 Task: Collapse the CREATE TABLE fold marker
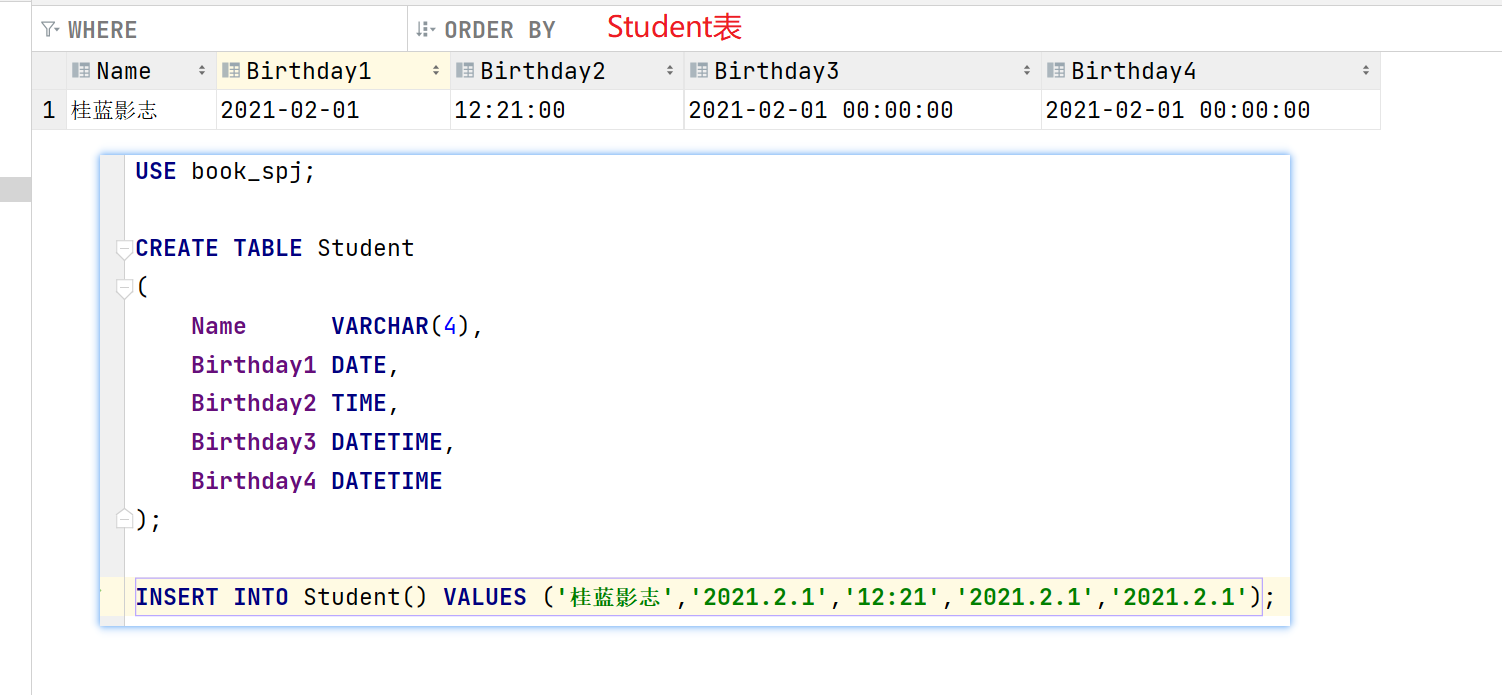coord(124,249)
